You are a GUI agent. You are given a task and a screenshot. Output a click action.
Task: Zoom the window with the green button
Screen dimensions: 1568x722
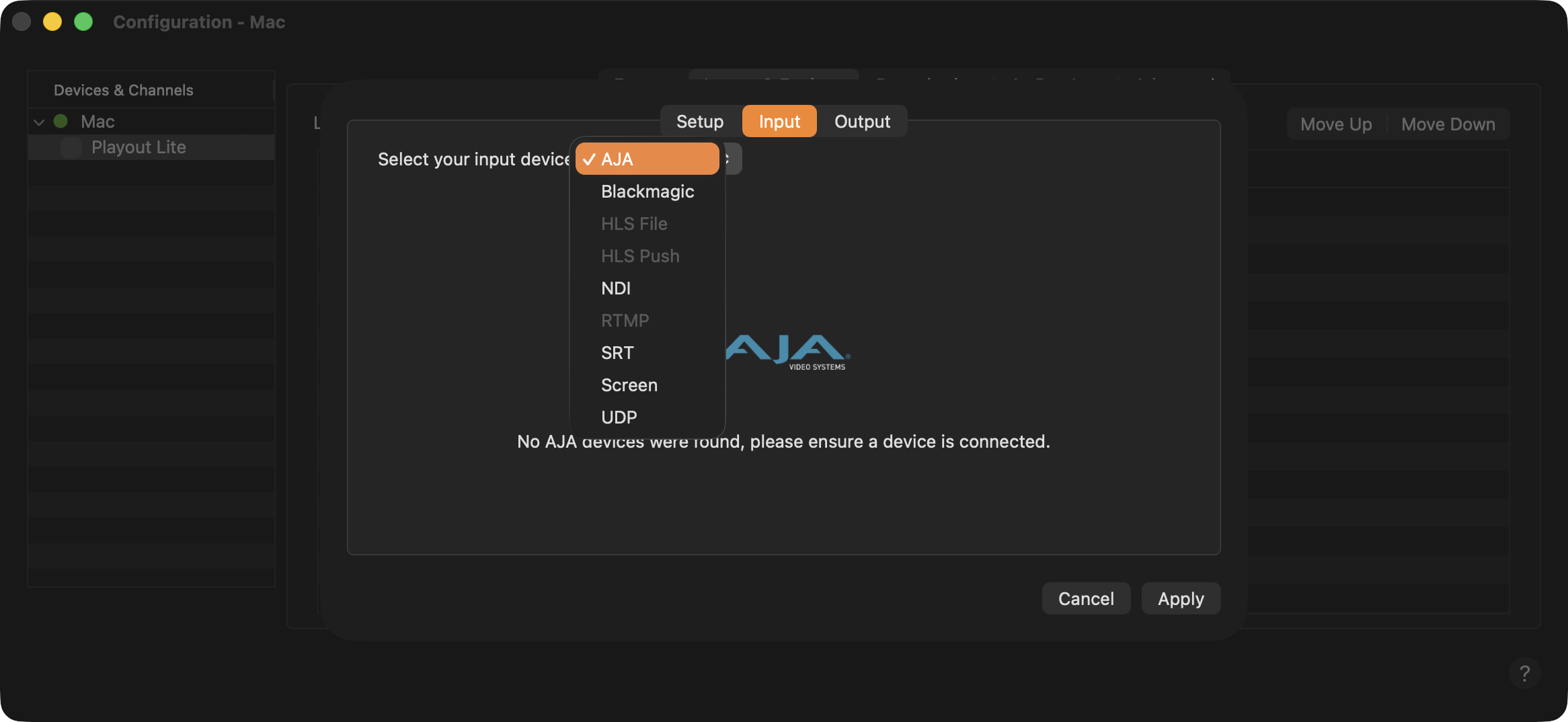point(83,22)
